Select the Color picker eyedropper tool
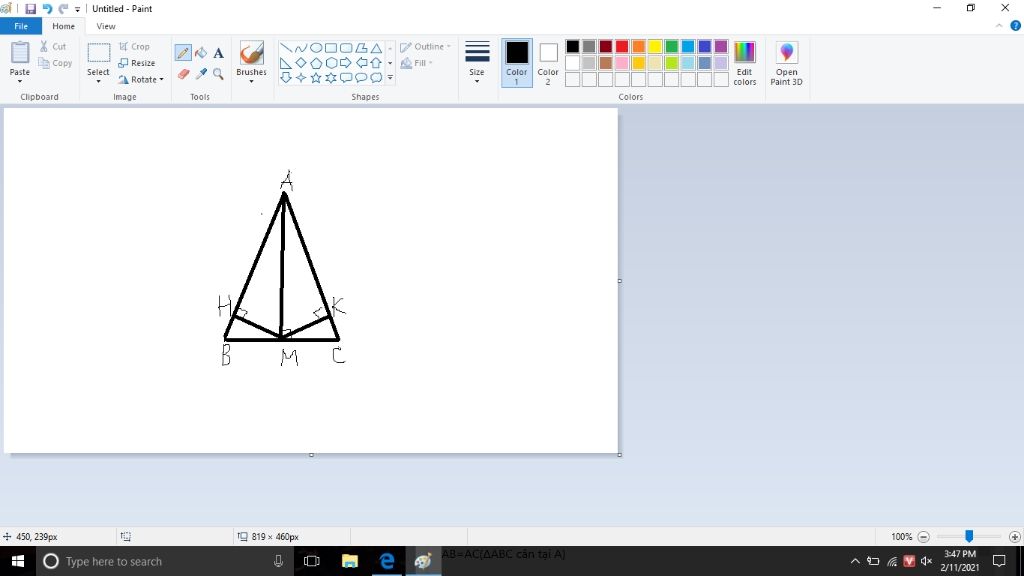1024x576 pixels. pos(201,74)
